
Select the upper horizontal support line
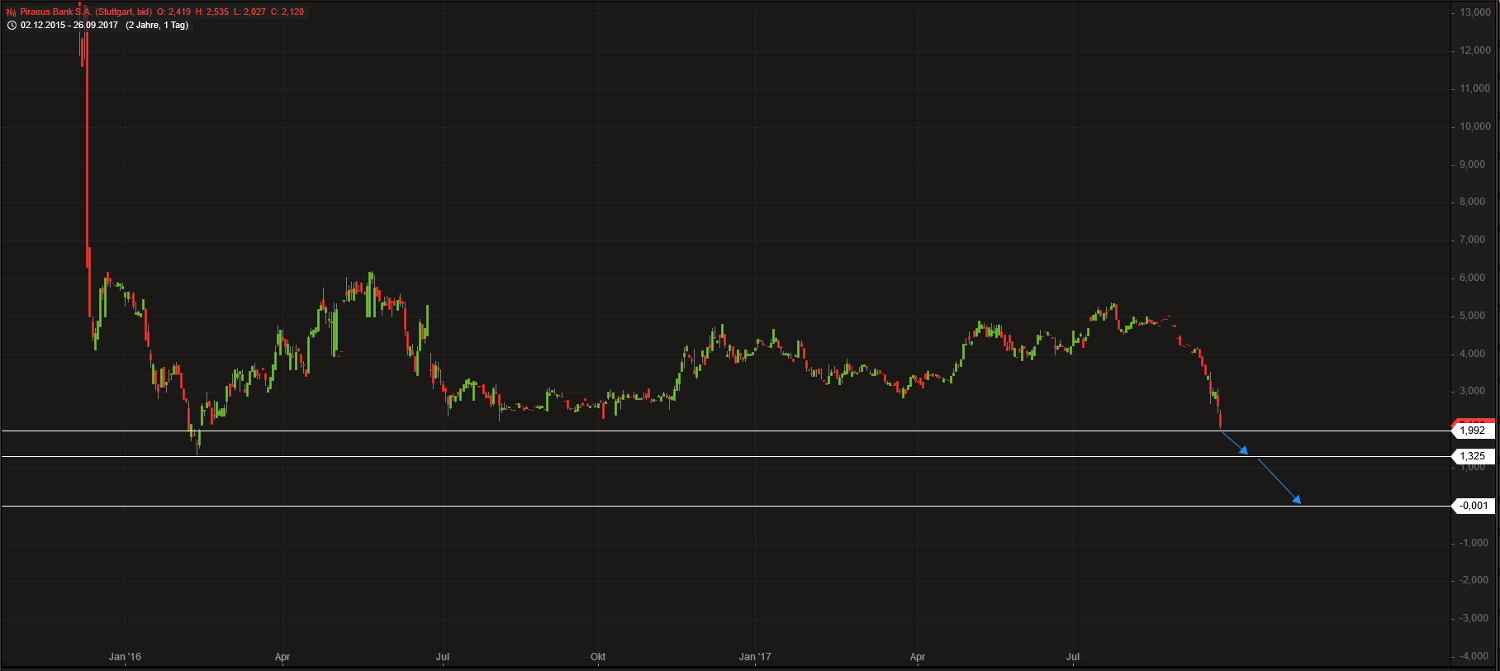[x=700, y=431]
